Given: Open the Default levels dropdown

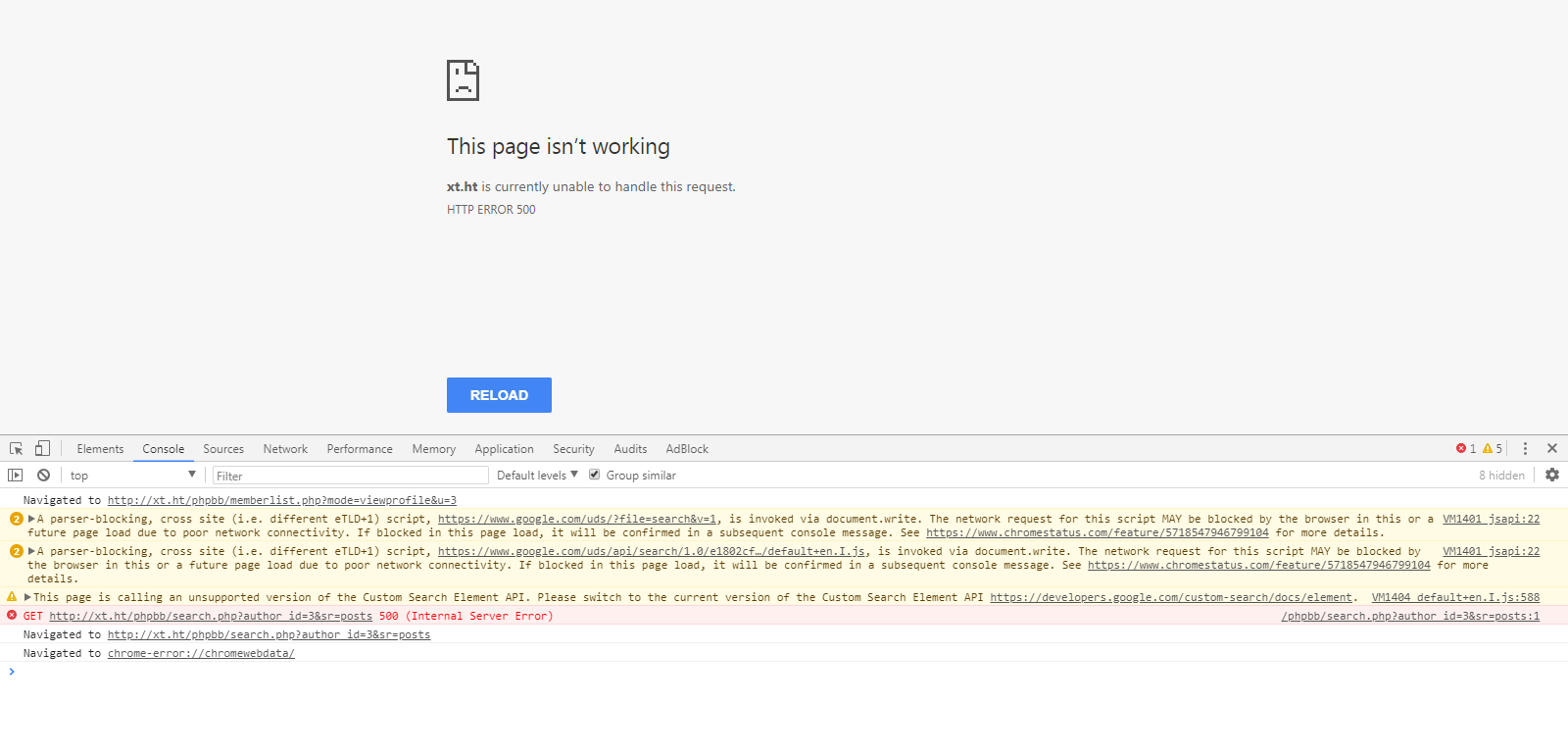Looking at the screenshot, I should [537, 475].
